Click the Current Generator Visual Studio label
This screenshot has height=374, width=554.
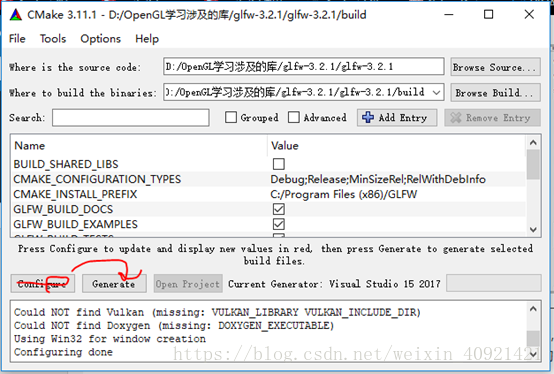(334, 284)
